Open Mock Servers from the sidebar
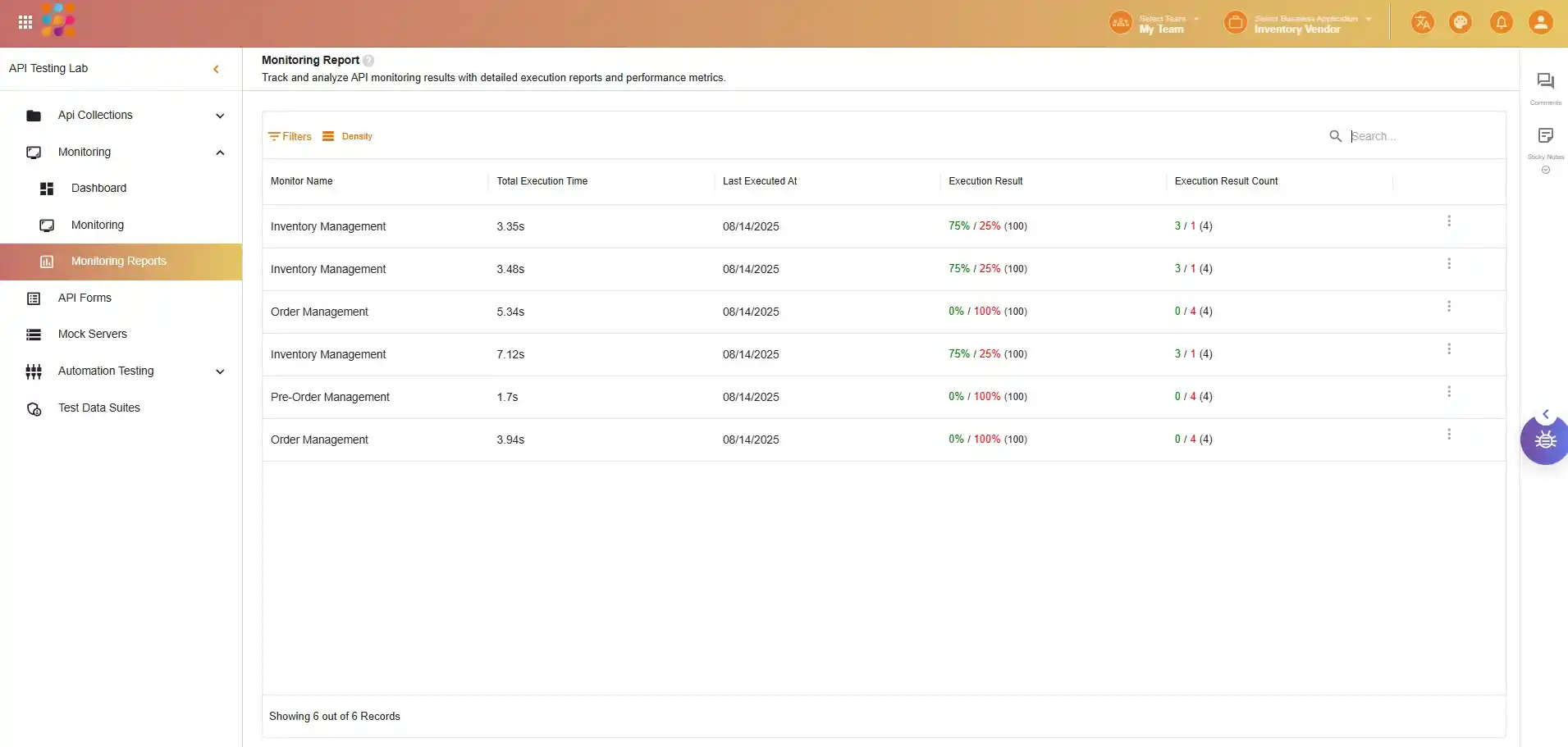This screenshot has width=1568, height=747. 92,334
